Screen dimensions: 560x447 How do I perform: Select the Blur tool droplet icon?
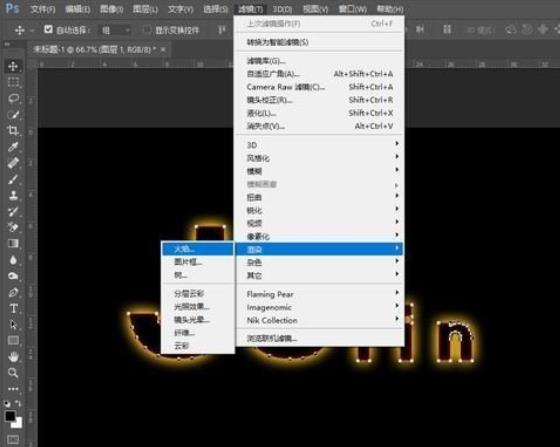[x=13, y=260]
